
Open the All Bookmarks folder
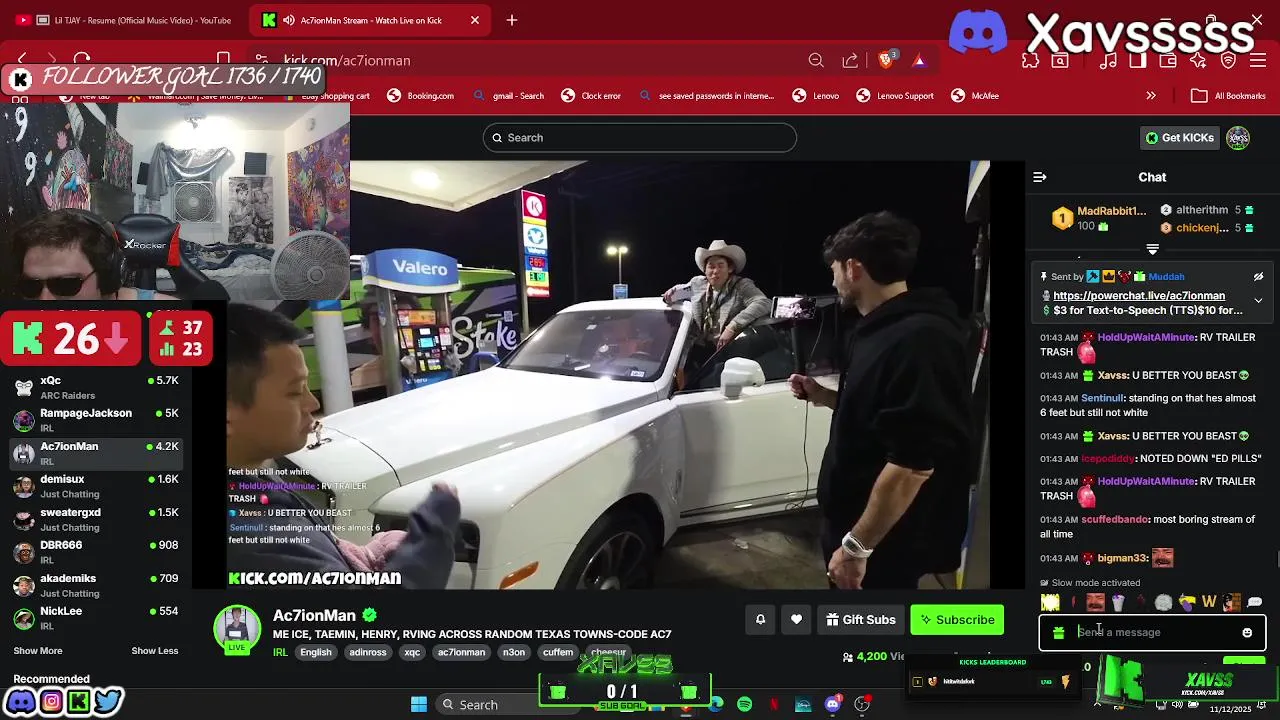tap(1229, 96)
